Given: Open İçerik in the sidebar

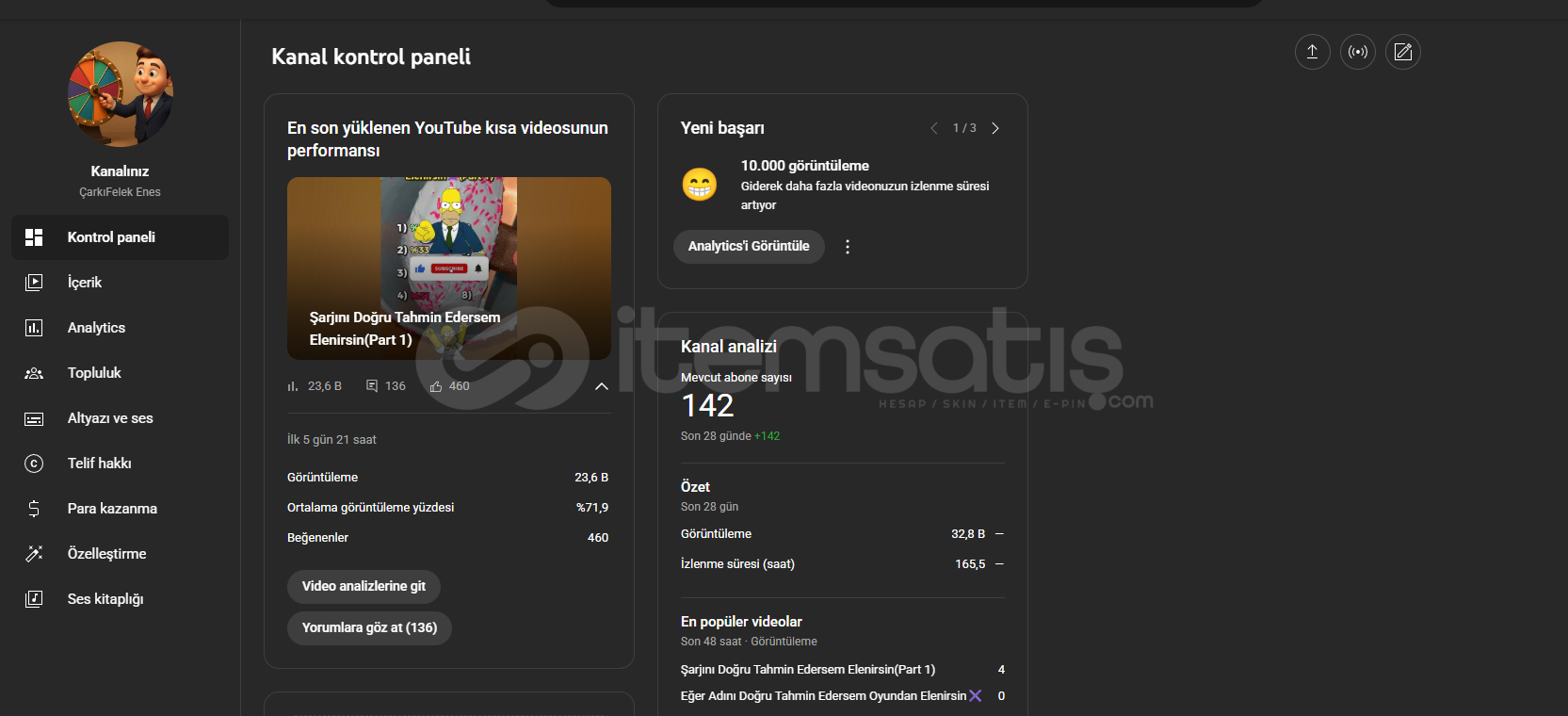Looking at the screenshot, I should pyautogui.click(x=85, y=283).
